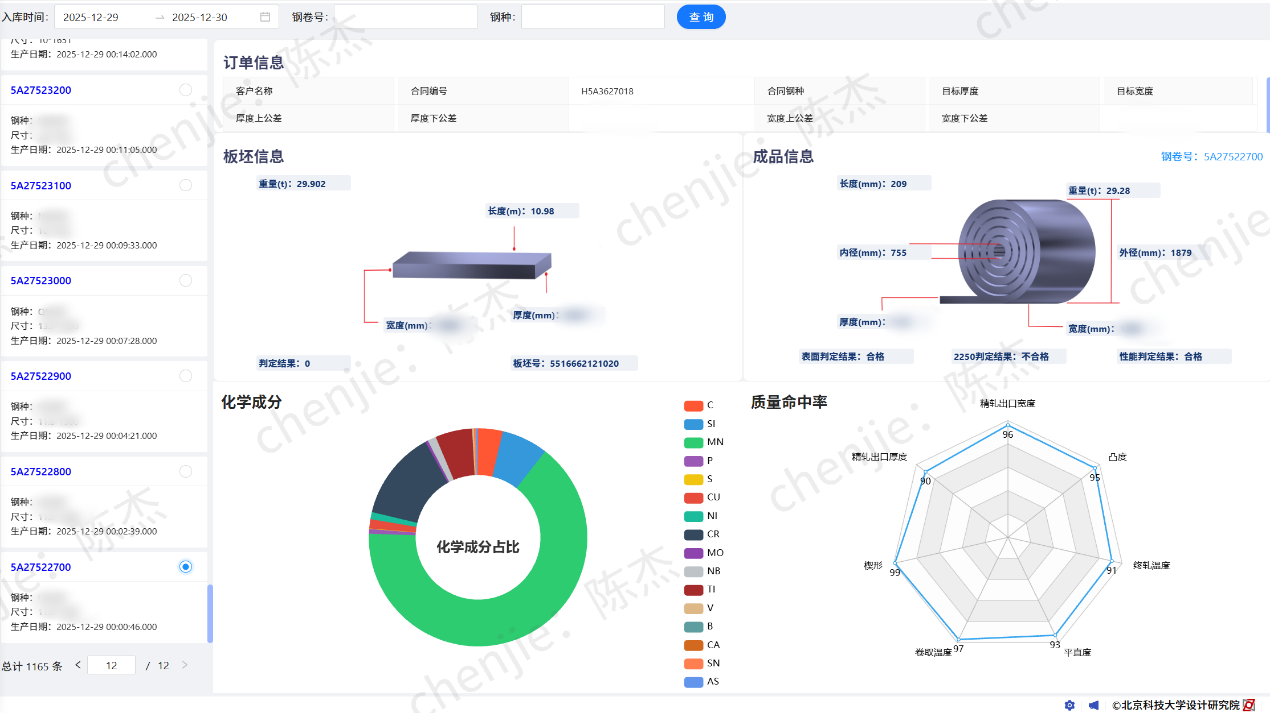The width and height of the screenshot is (1270, 713).
Task: Select radio button for coil 5A27523100
Action: tap(185, 185)
